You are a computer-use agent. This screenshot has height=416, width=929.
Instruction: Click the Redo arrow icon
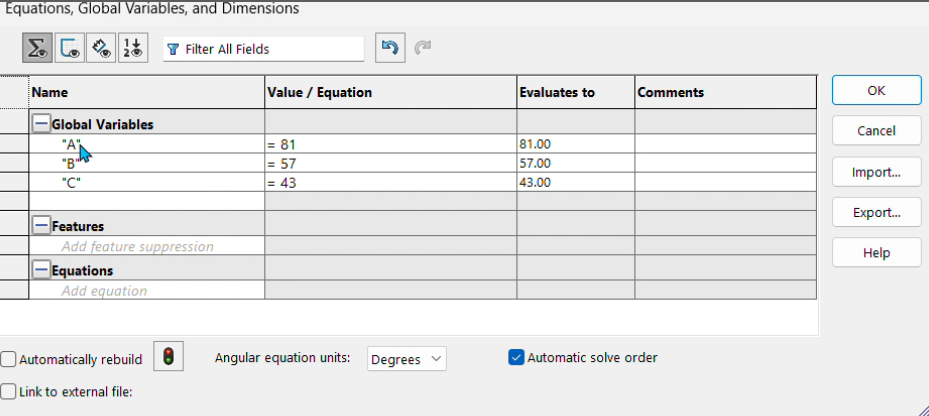(423, 48)
